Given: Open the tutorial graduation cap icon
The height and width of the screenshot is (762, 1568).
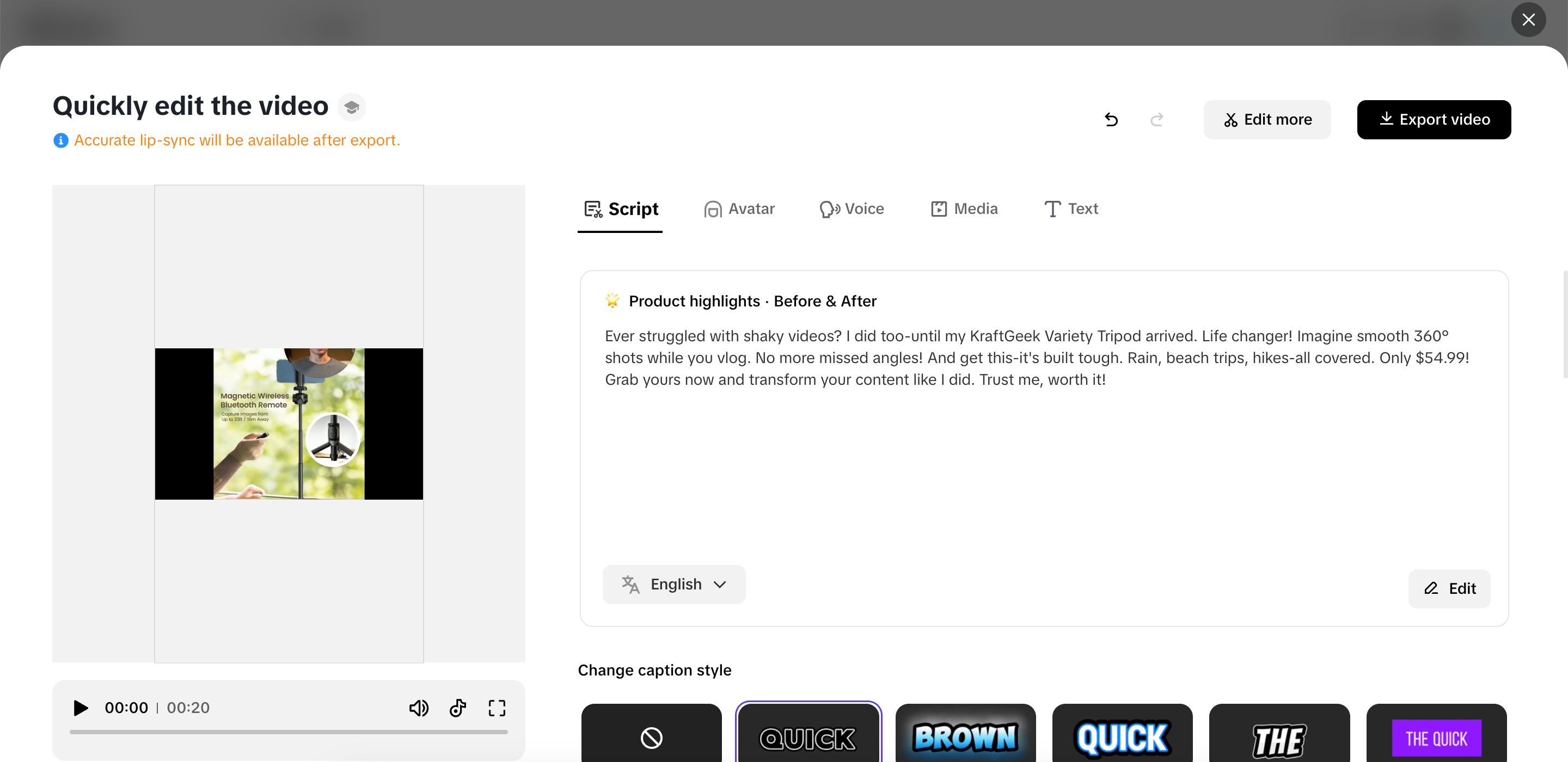Looking at the screenshot, I should click(x=351, y=107).
